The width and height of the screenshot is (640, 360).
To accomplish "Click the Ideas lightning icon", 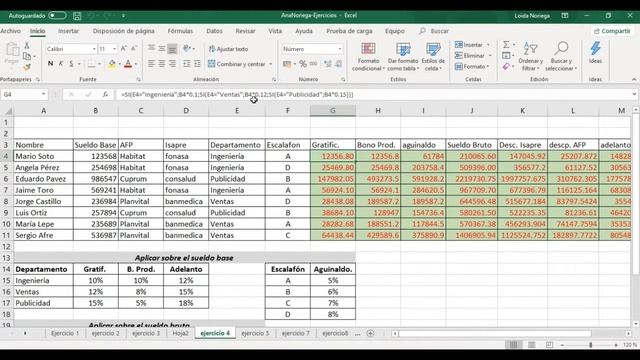I will coord(596,49).
